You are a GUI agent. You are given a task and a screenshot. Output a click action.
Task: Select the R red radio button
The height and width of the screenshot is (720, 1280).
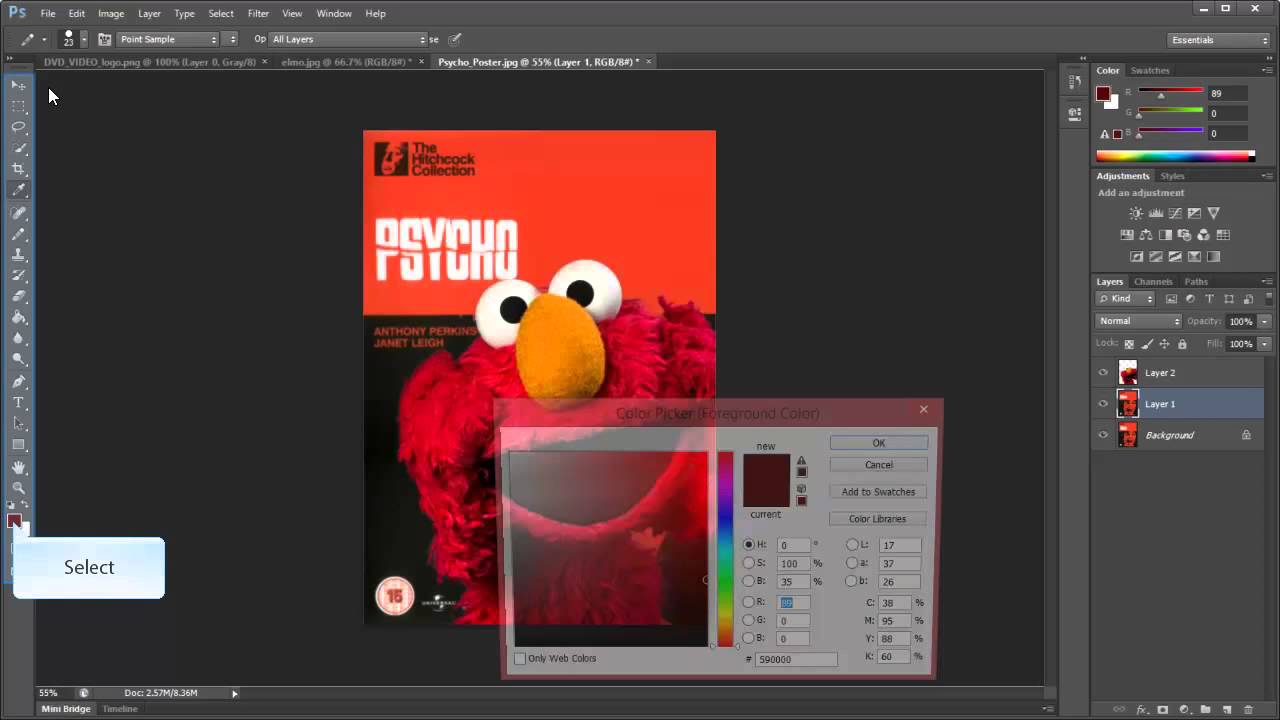[x=748, y=602]
